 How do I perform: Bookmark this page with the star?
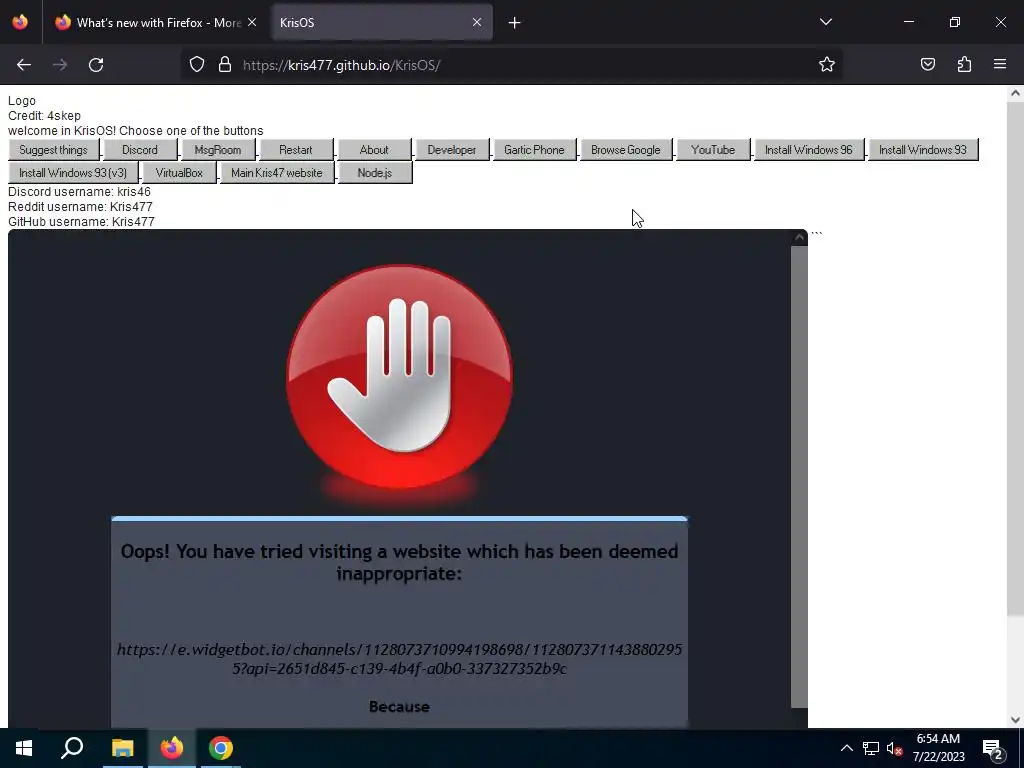pos(827,64)
